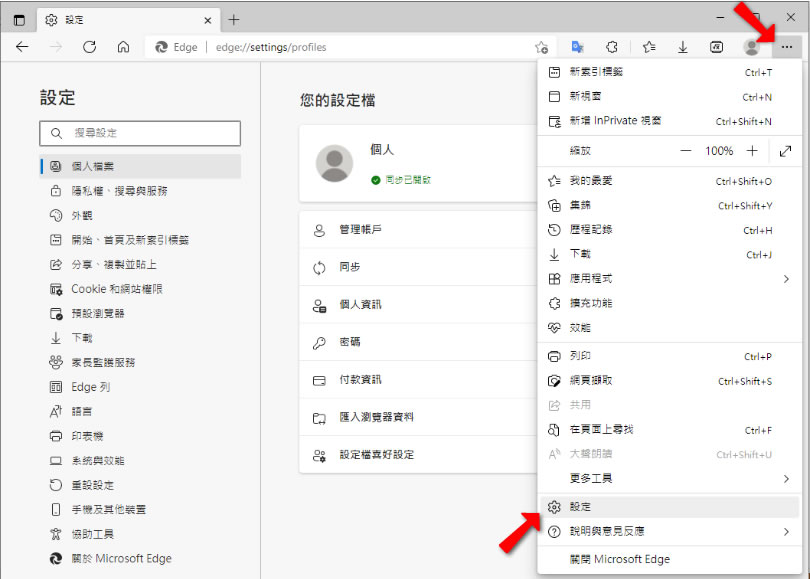Image resolution: width=810 pixels, height=579 pixels.
Task: Go back with the browser back arrow
Action: pos(22,47)
